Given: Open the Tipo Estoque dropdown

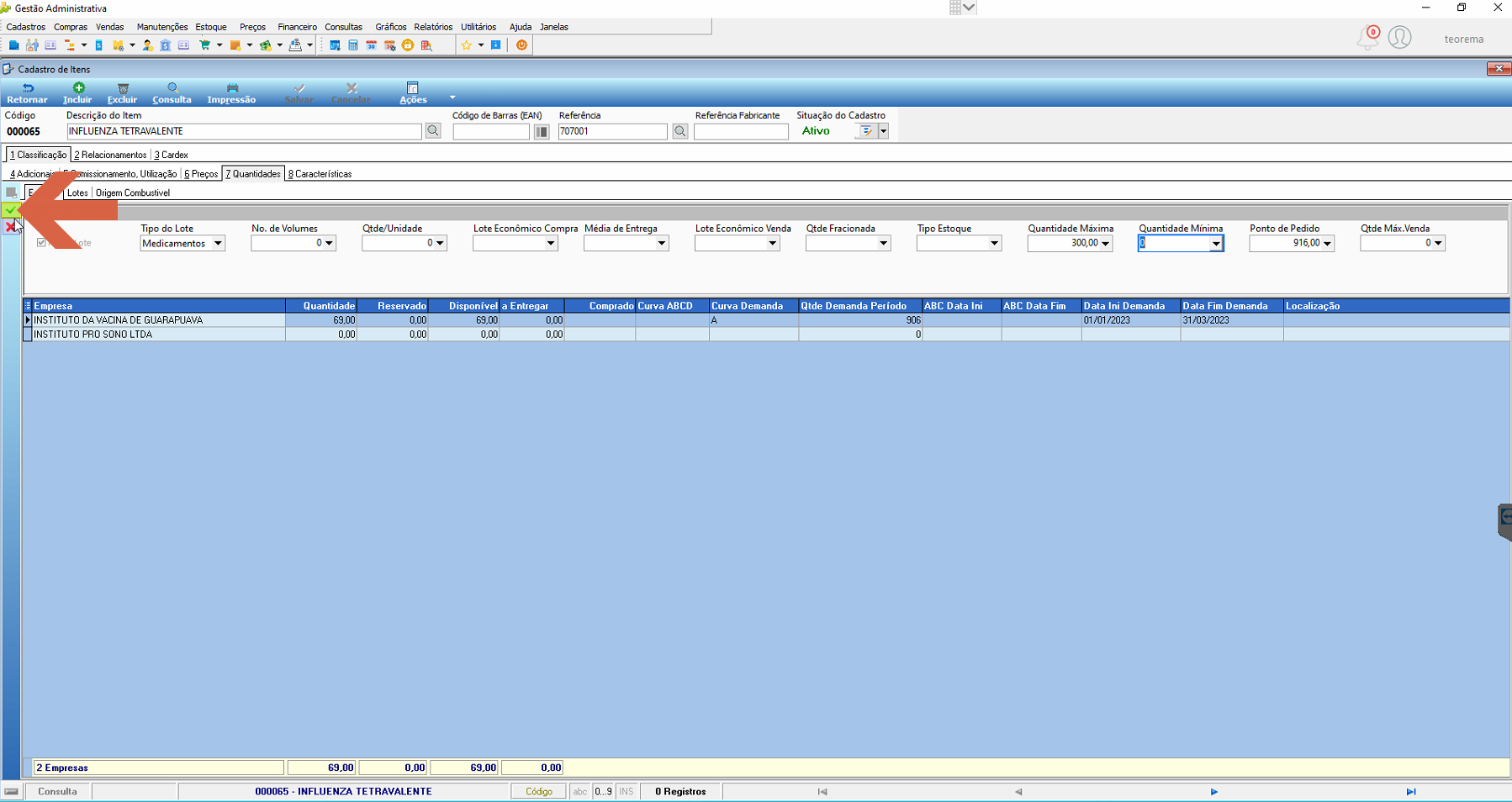Looking at the screenshot, I should coord(994,243).
